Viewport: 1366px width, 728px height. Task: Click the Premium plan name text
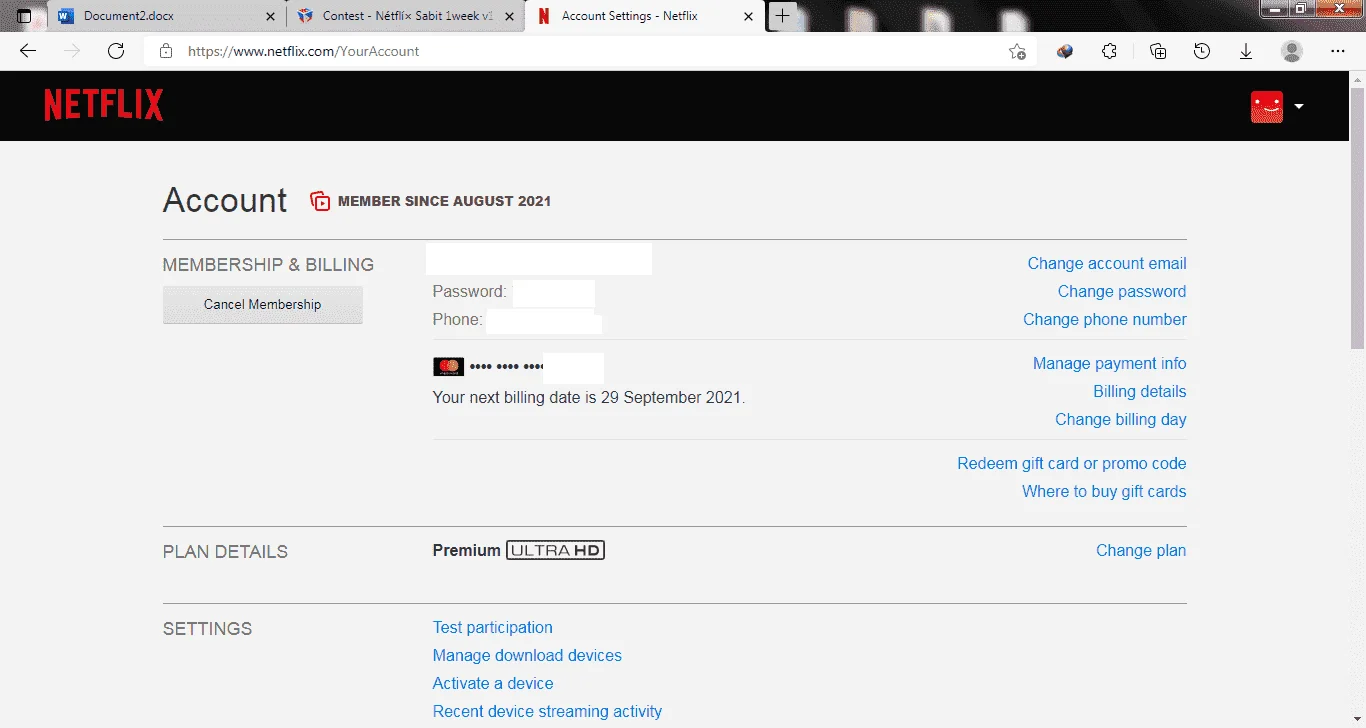pyautogui.click(x=466, y=550)
